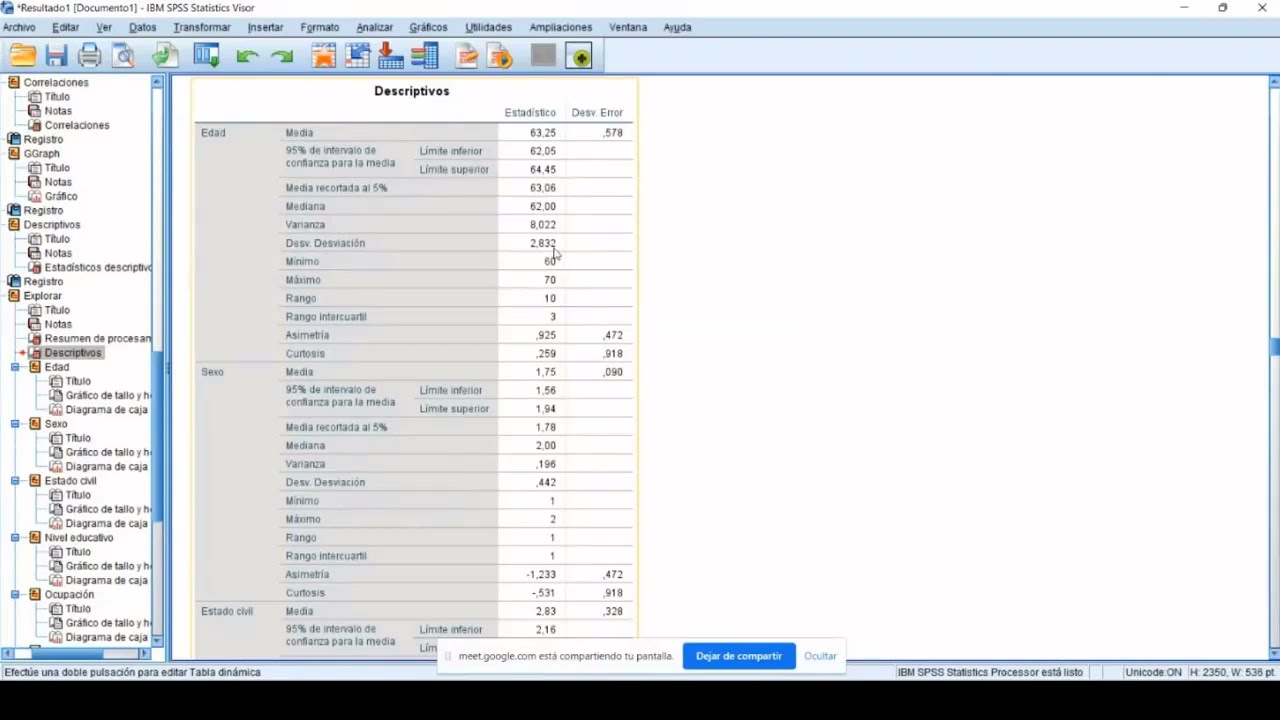Click the SPSS application icon in title bar
The image size is (1280, 720).
pyautogui.click(x=8, y=7)
